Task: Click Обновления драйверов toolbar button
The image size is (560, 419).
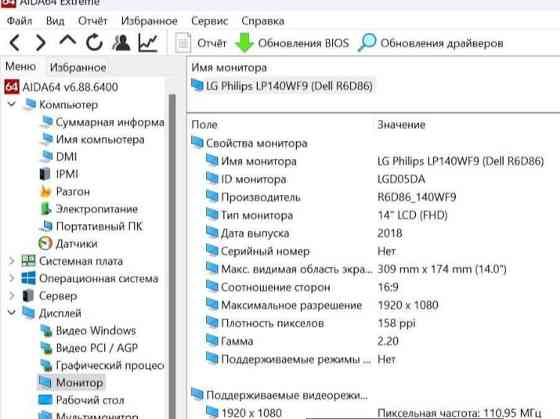Action: pyautogui.click(x=442, y=43)
